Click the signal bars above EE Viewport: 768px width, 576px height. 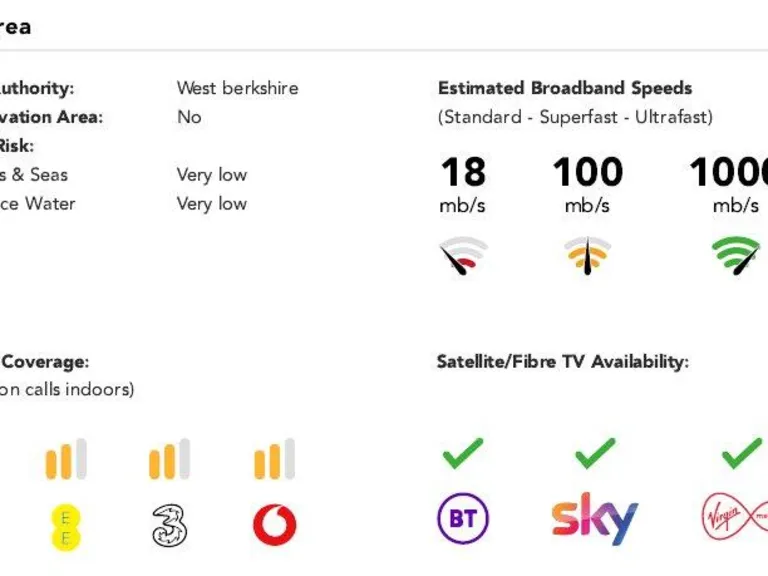[66, 460]
